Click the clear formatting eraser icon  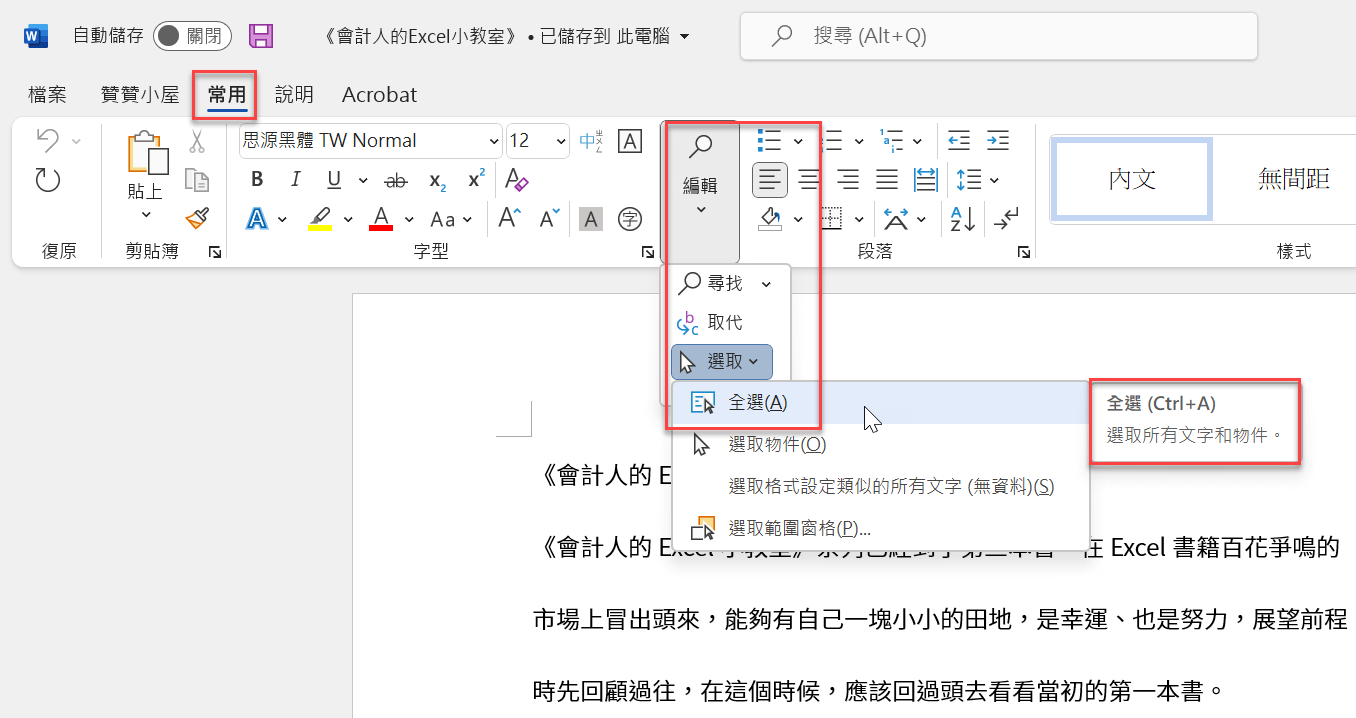tap(516, 180)
